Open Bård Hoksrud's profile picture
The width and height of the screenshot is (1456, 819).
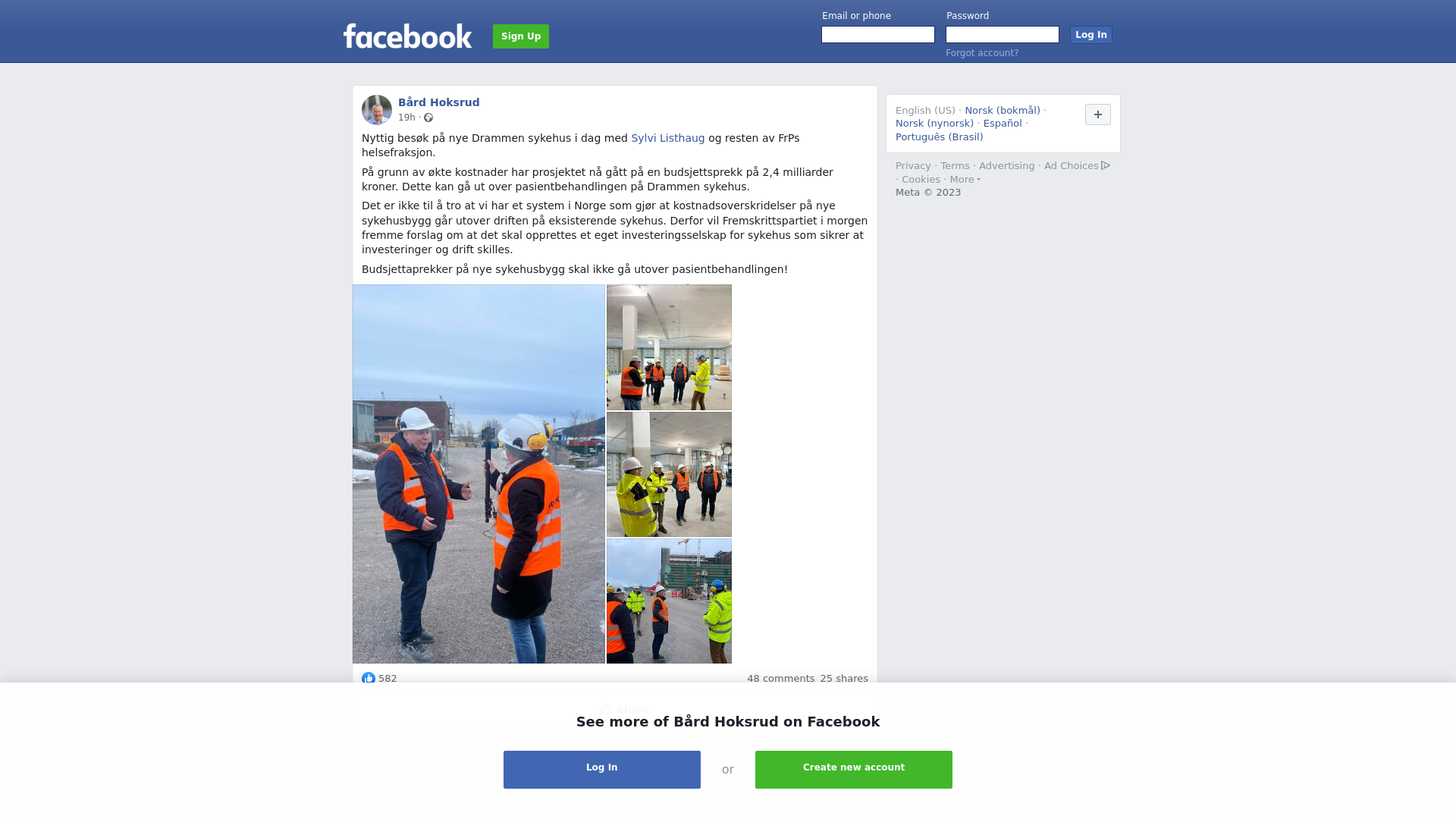tap(377, 110)
